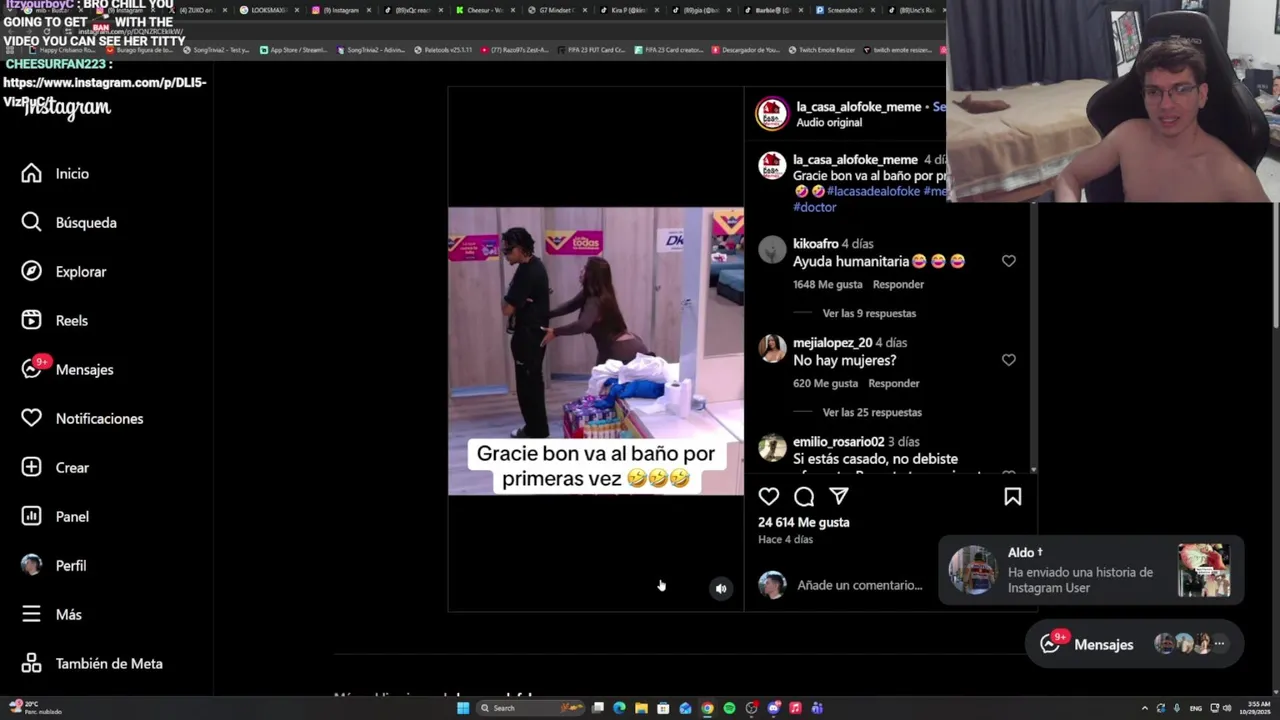Click the comment bubble icon under post
This screenshot has width=1280, height=720.
804,496
